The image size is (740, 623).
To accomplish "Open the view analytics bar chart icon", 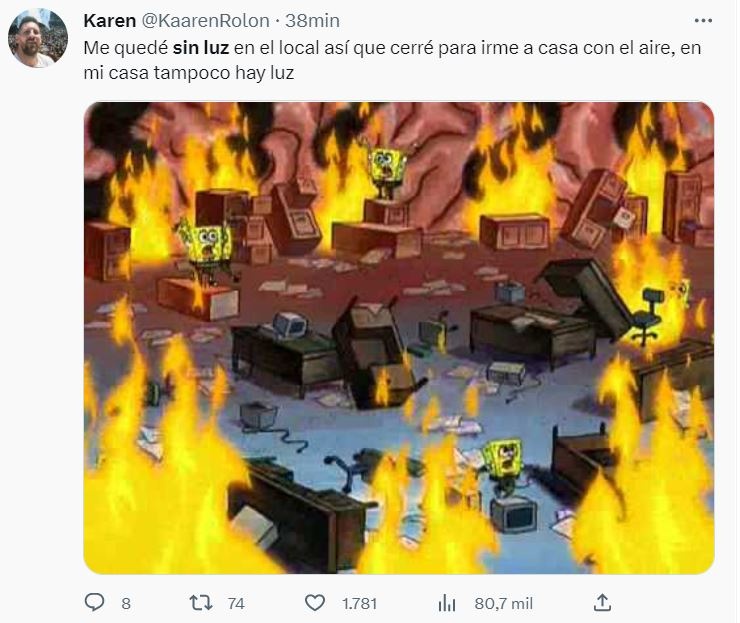I will click(x=446, y=603).
